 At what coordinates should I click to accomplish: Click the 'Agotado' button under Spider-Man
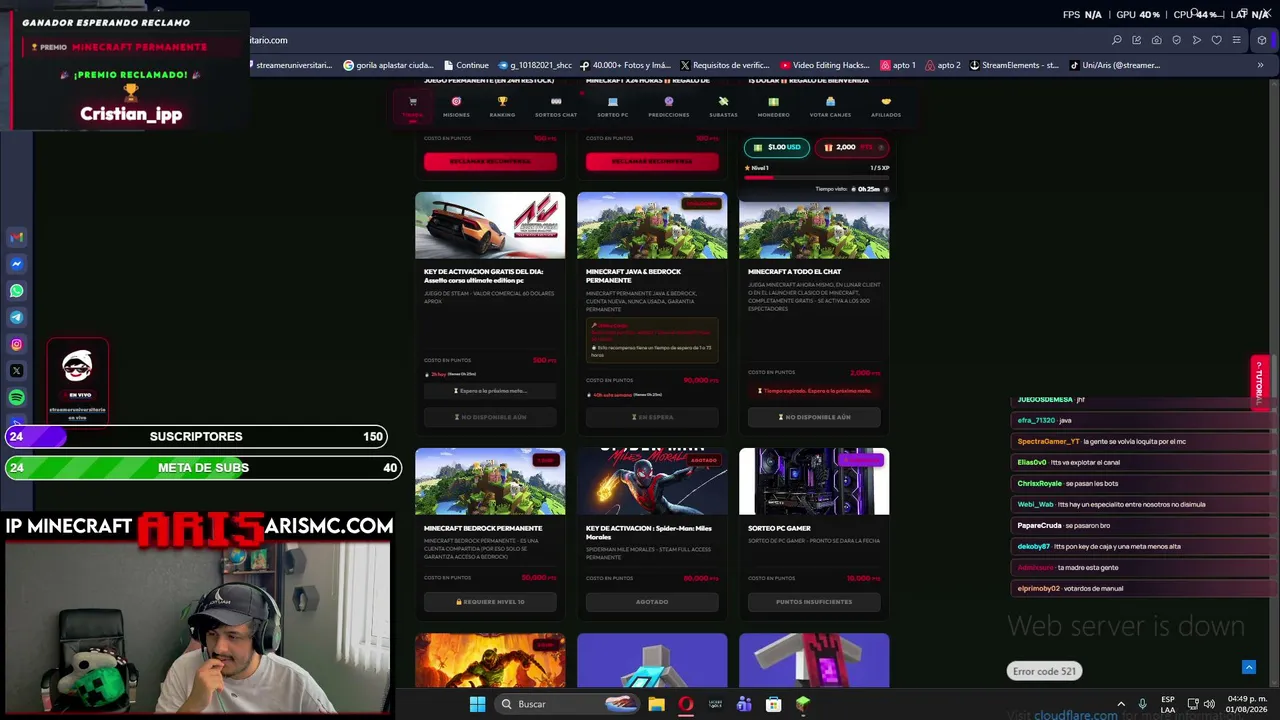pos(652,602)
